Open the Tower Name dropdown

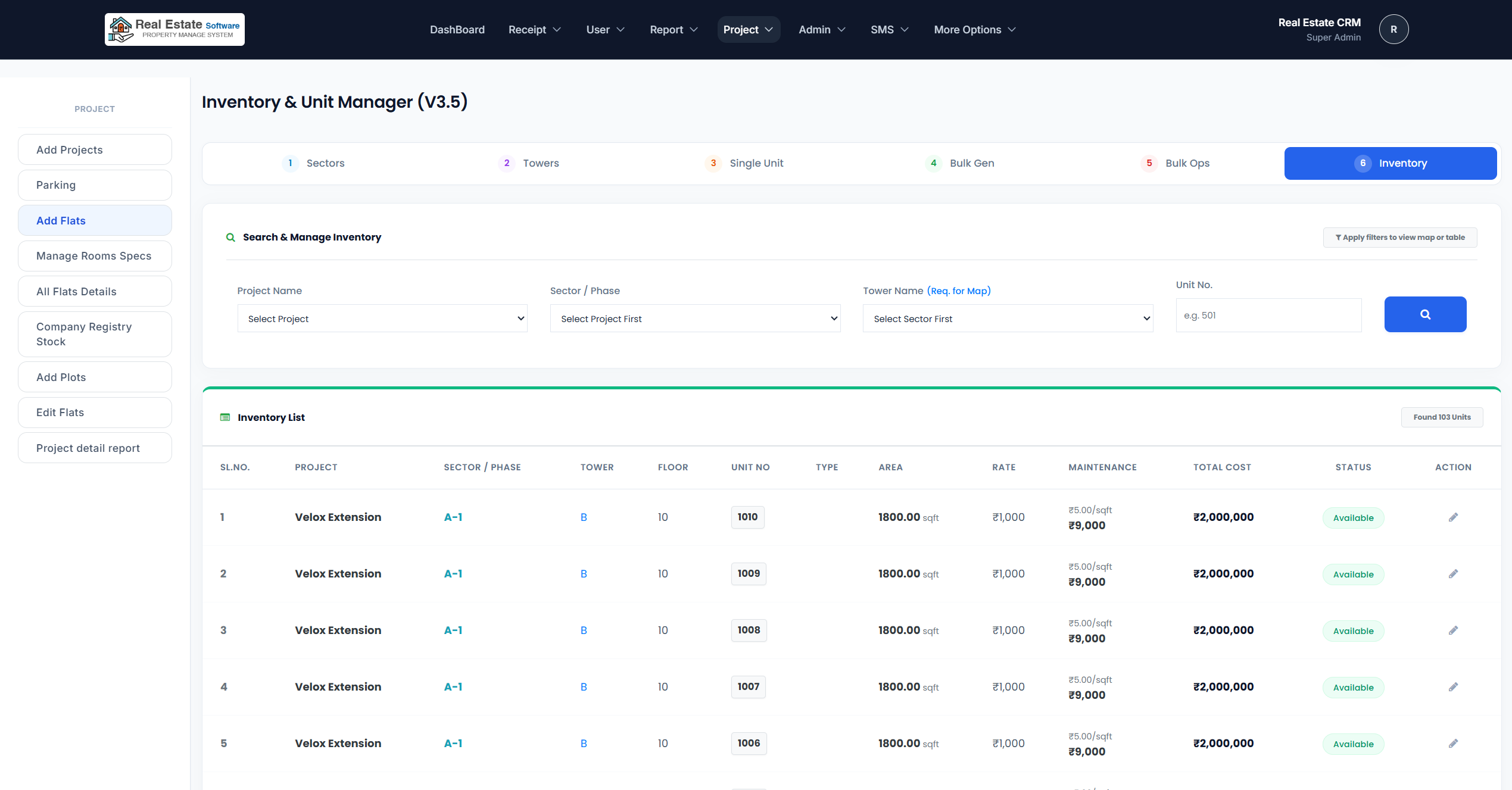(x=1008, y=319)
